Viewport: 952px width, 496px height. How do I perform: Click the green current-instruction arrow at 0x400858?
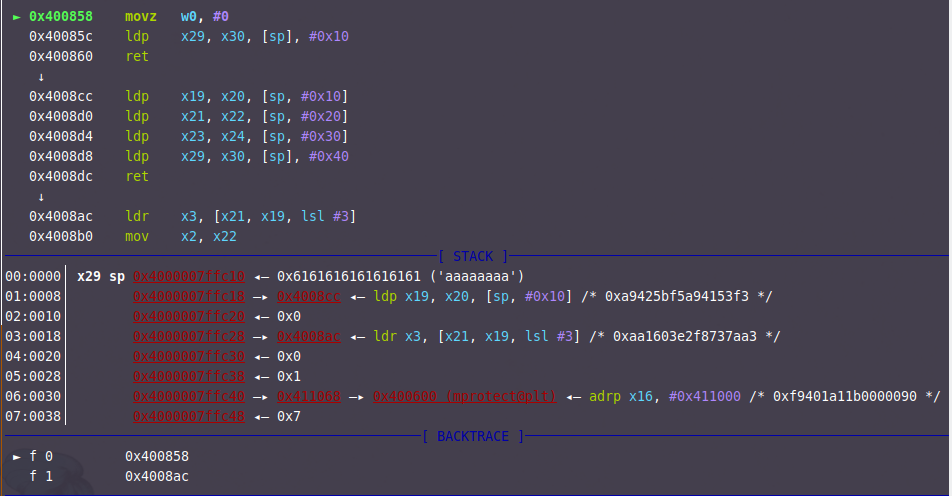tap(16, 17)
